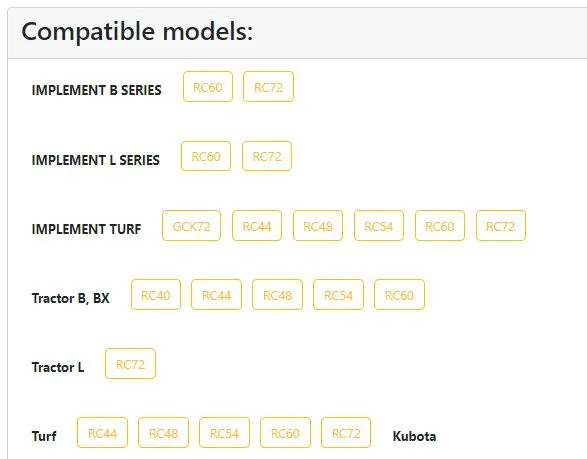Click RC44 in Implement Turf row
The image size is (587, 459).
point(257,226)
